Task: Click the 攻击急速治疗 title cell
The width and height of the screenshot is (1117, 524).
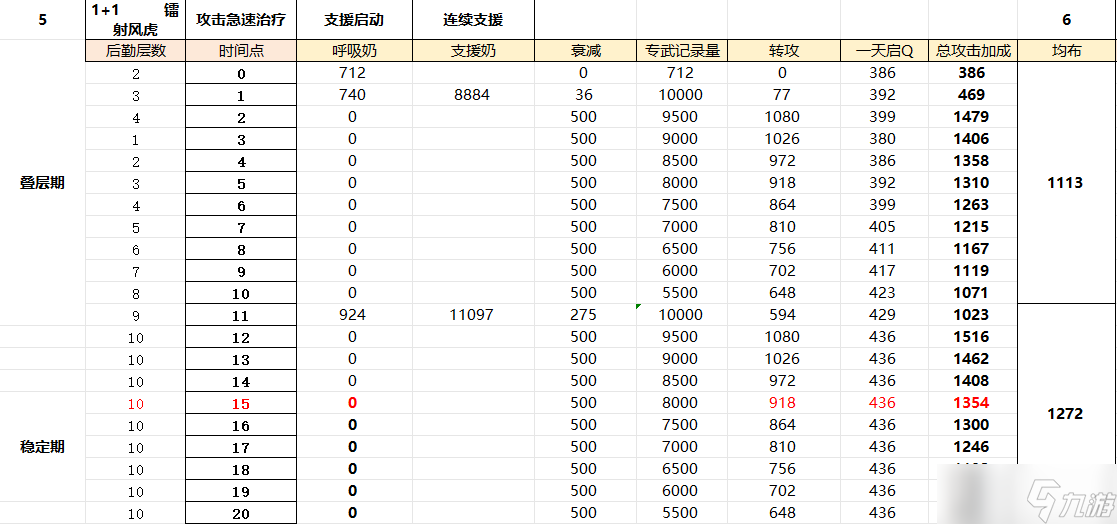Action: (x=241, y=19)
